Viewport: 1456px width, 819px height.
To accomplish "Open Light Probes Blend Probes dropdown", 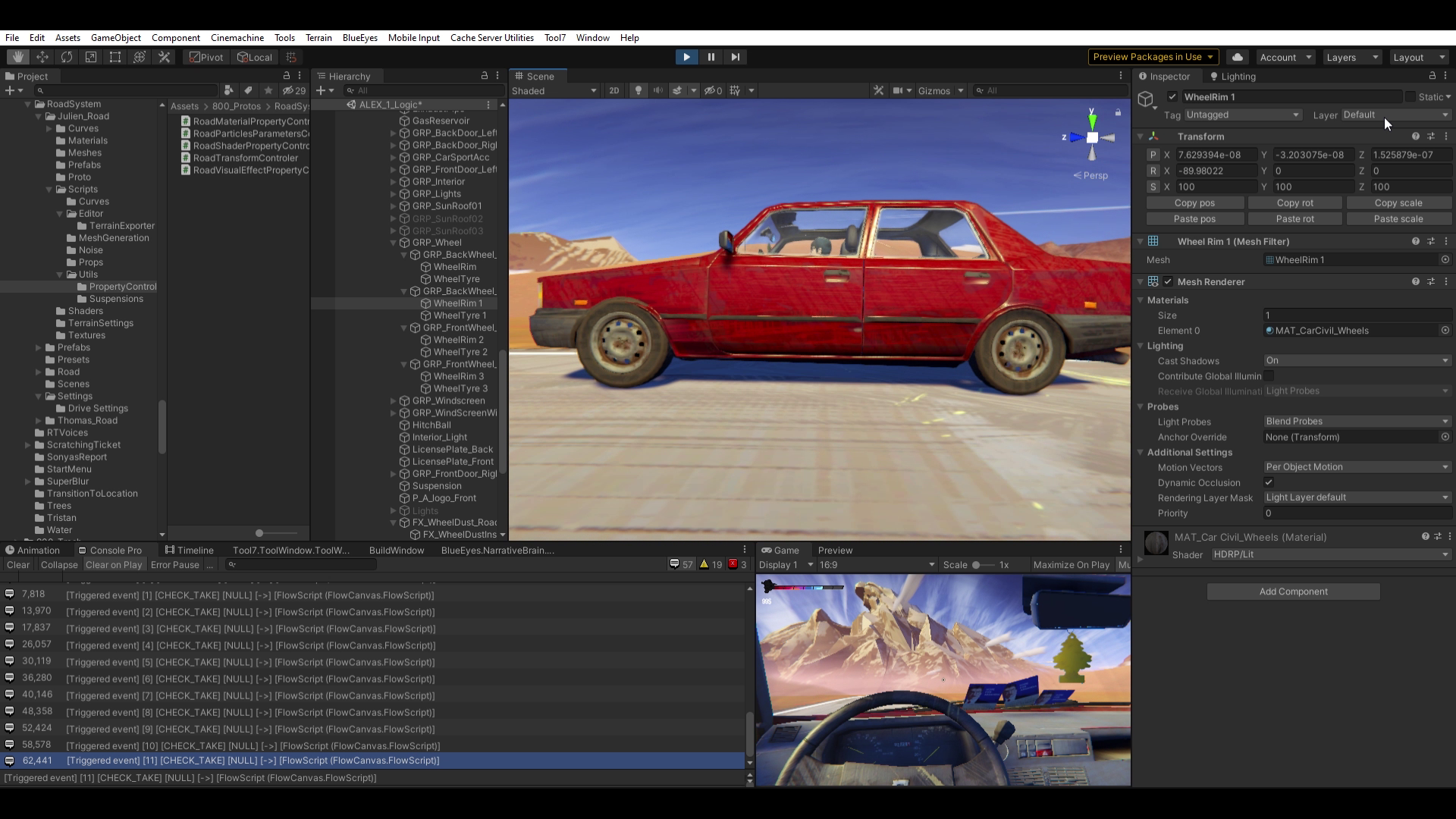I will coord(1357,422).
